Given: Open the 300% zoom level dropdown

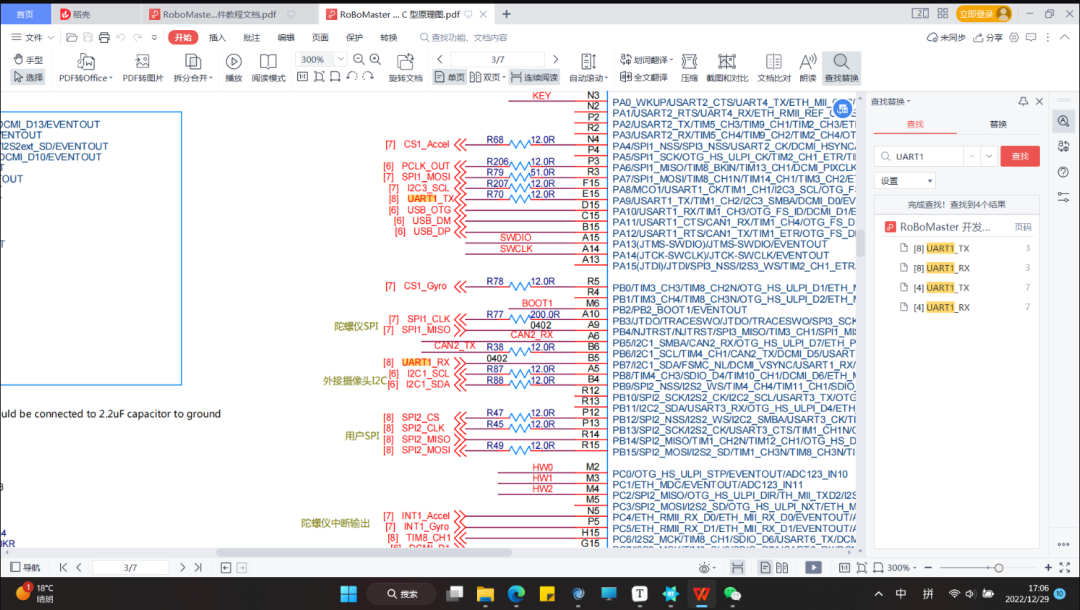Looking at the screenshot, I should pos(339,60).
